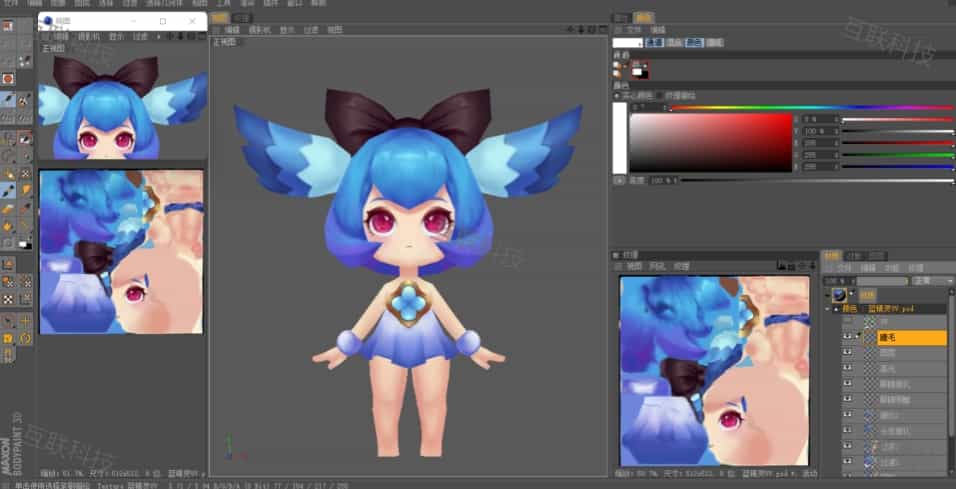Toggle eye icon of the last fully visible layer row

point(847,462)
